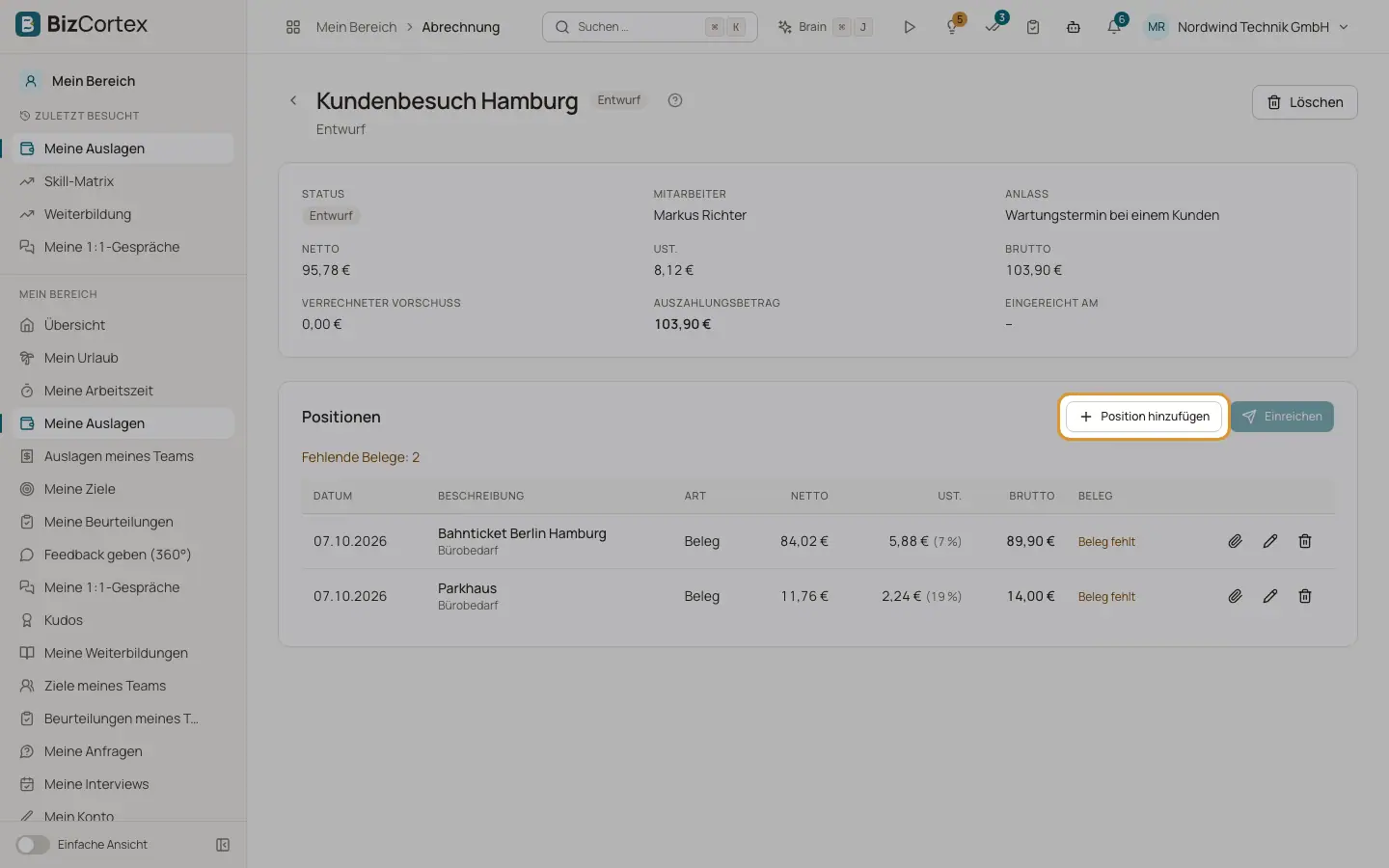1389x868 pixels.
Task: Click the Auszahlungsbetrag value 103,90 €
Action: (682, 324)
